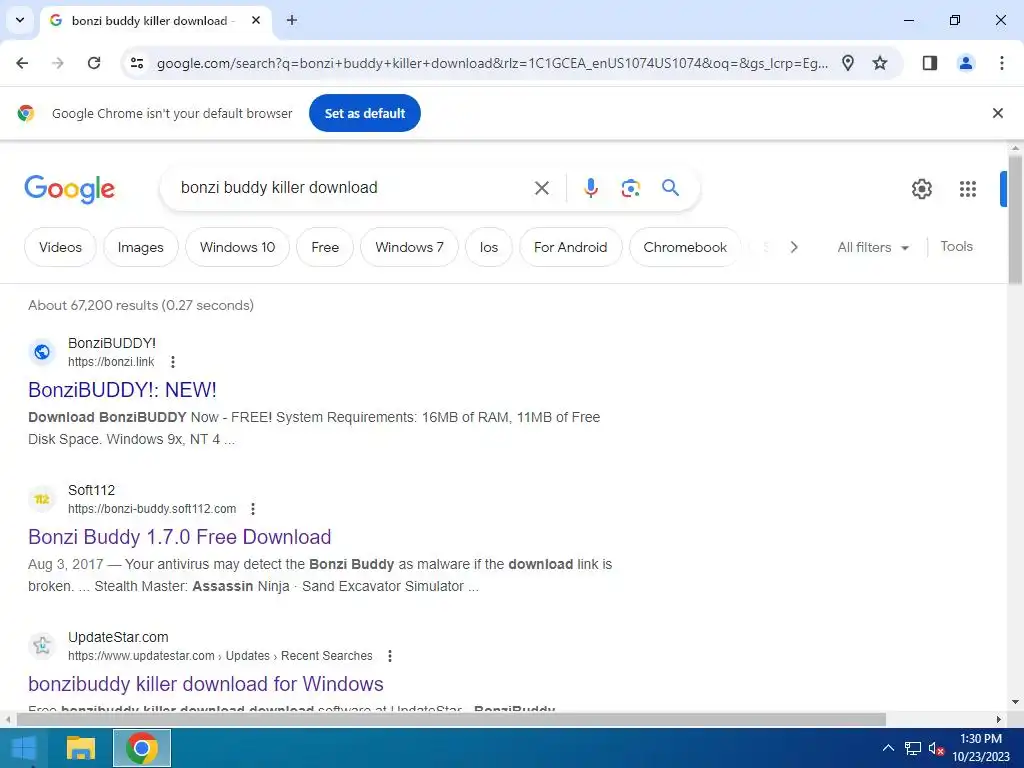1024x768 pixels.
Task: Click the vertical page scrollbar
Action: pyautogui.click(x=1015, y=219)
